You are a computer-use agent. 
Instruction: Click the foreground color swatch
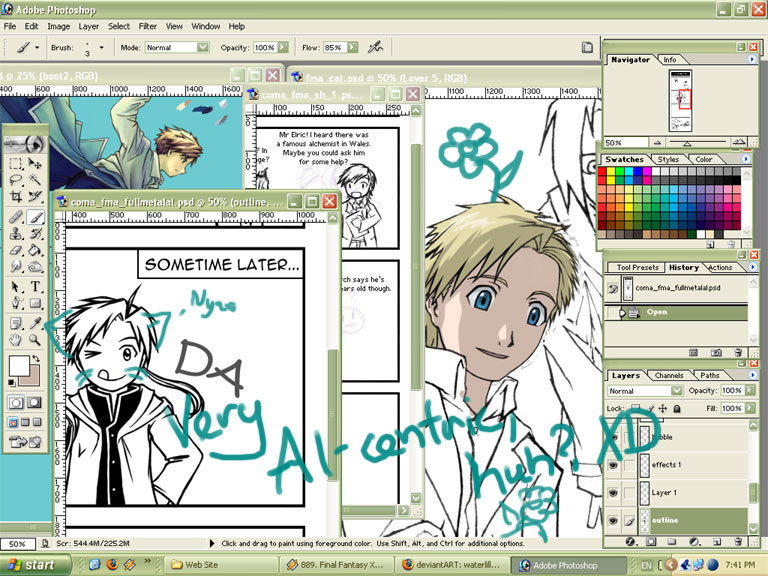pyautogui.click(x=19, y=365)
